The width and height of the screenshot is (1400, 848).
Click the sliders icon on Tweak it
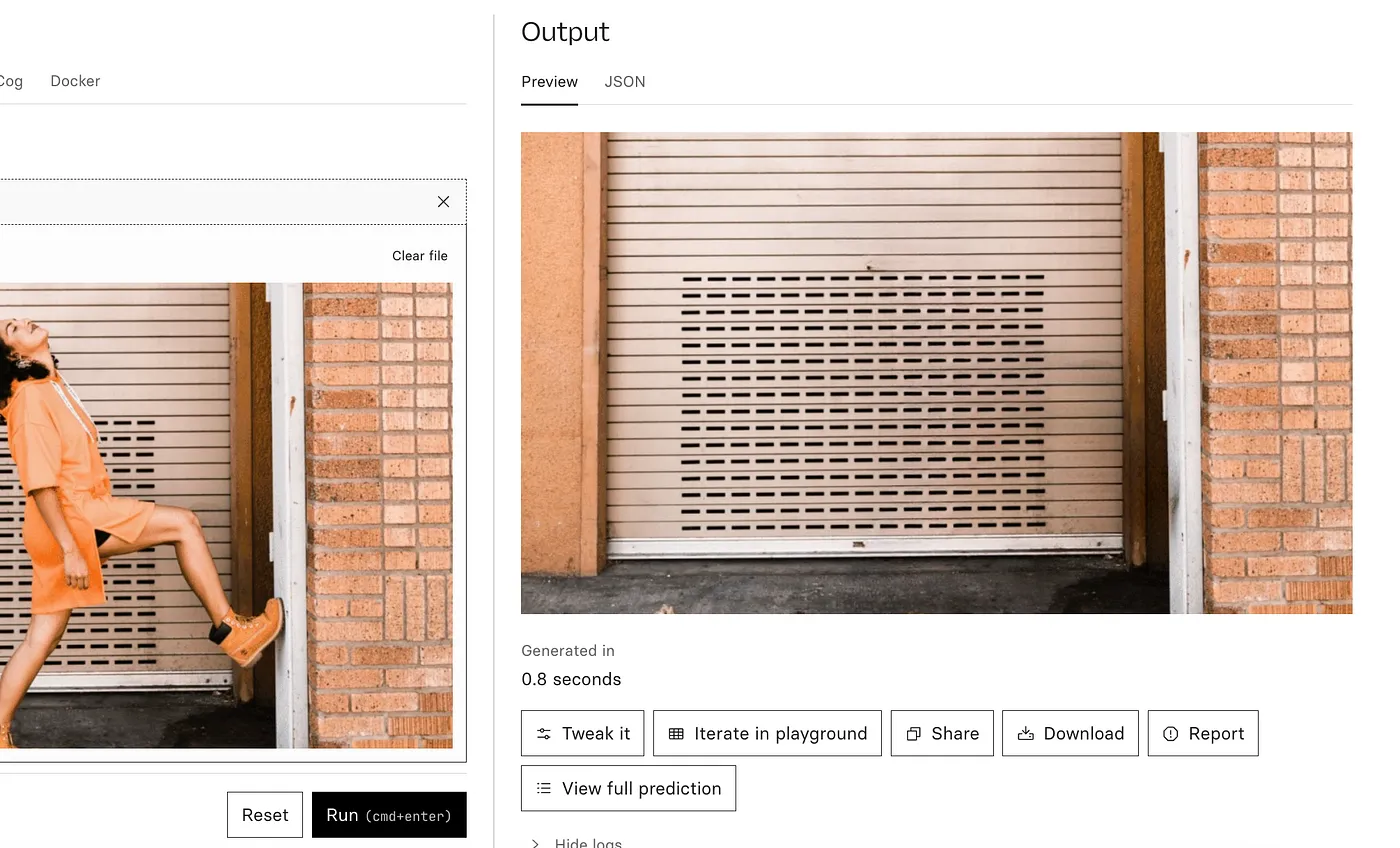tap(544, 734)
